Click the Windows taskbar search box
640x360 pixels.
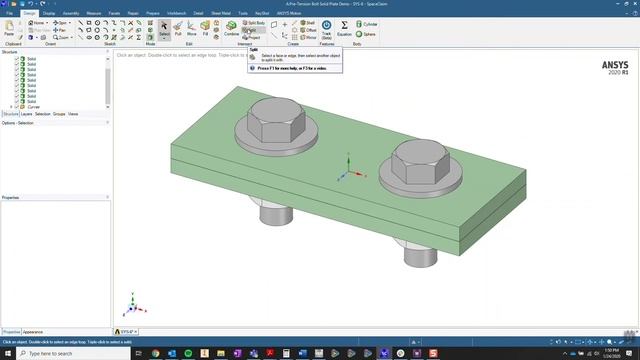pyautogui.click(x=73, y=353)
